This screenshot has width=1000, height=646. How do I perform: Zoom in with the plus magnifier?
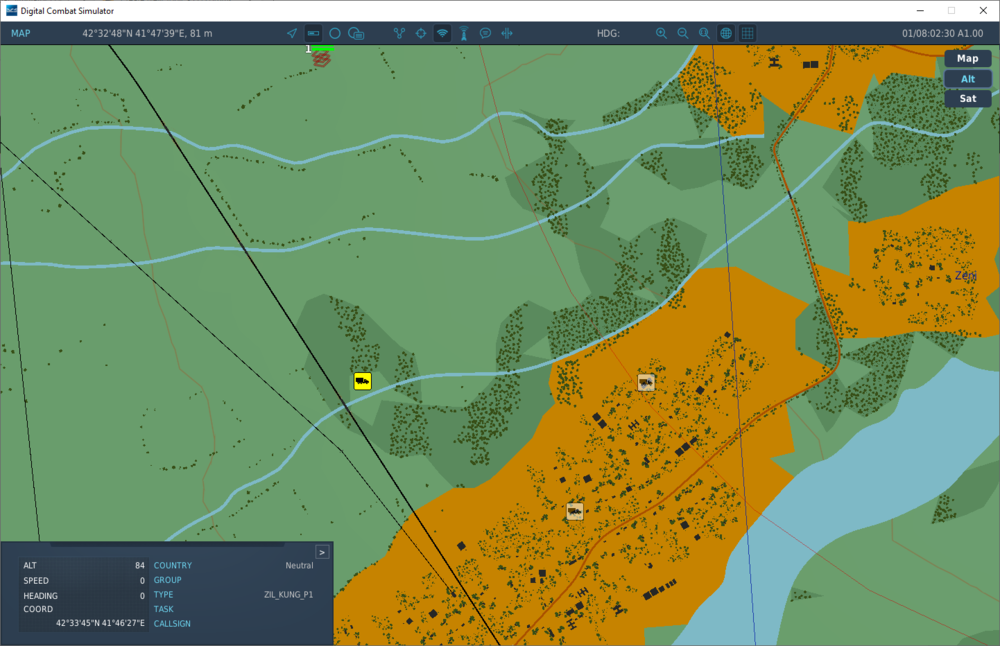[x=661, y=33]
